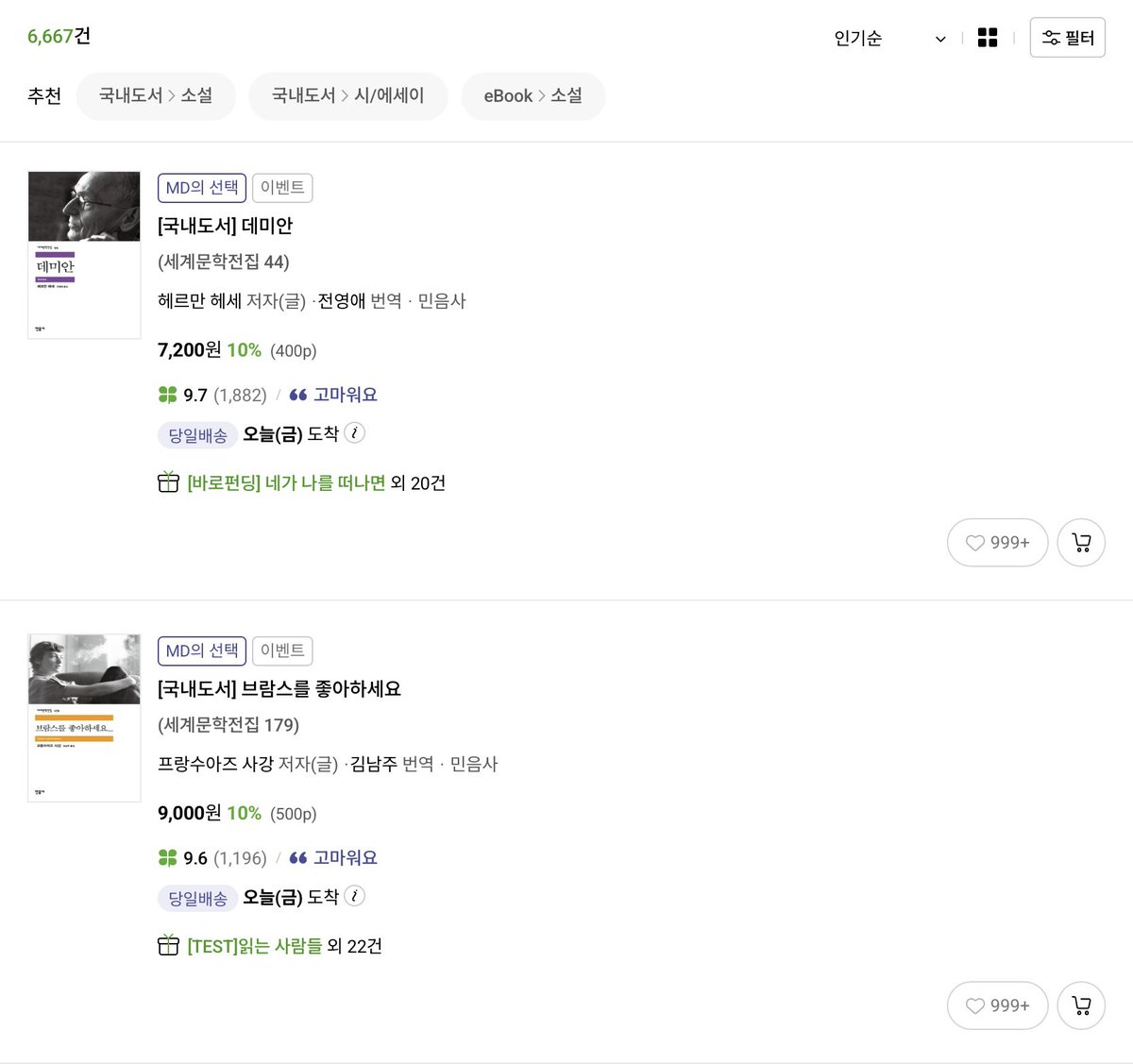Click the clover rating icon for 데미안
Screen dimensions: 1133x1064
(168, 395)
